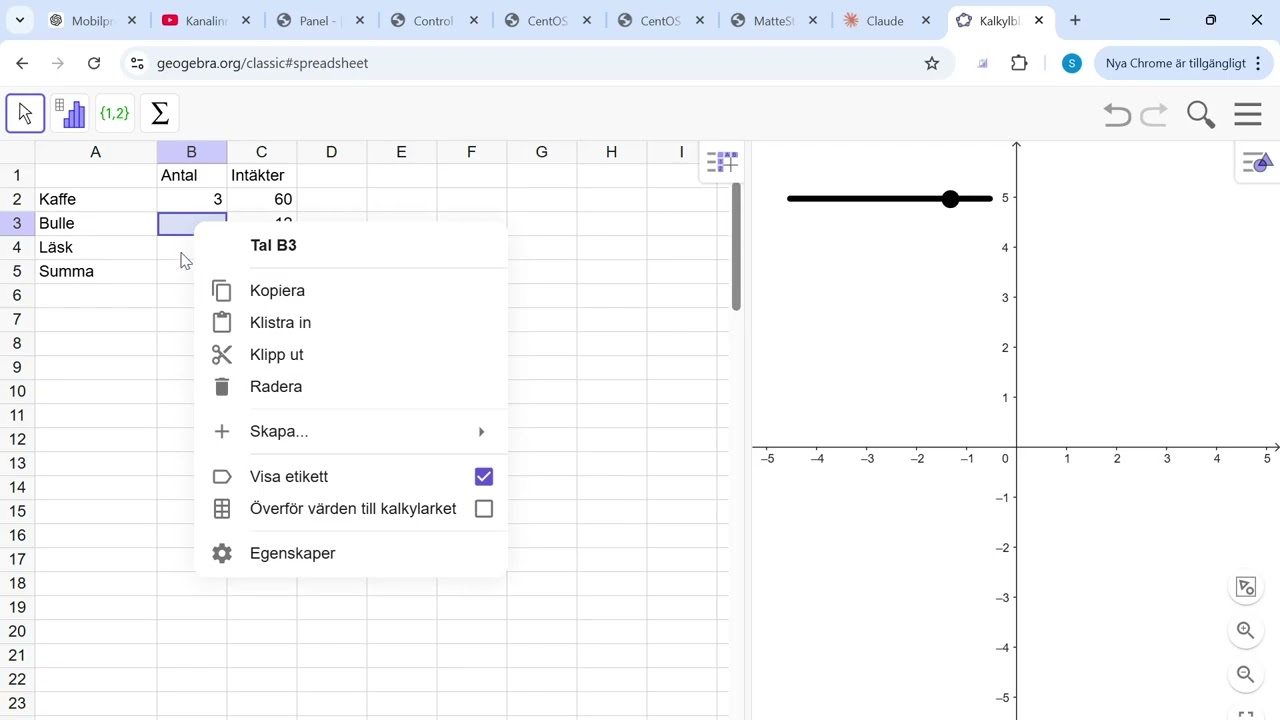
Task: Zoom out on the graphics view
Action: tap(1246, 675)
